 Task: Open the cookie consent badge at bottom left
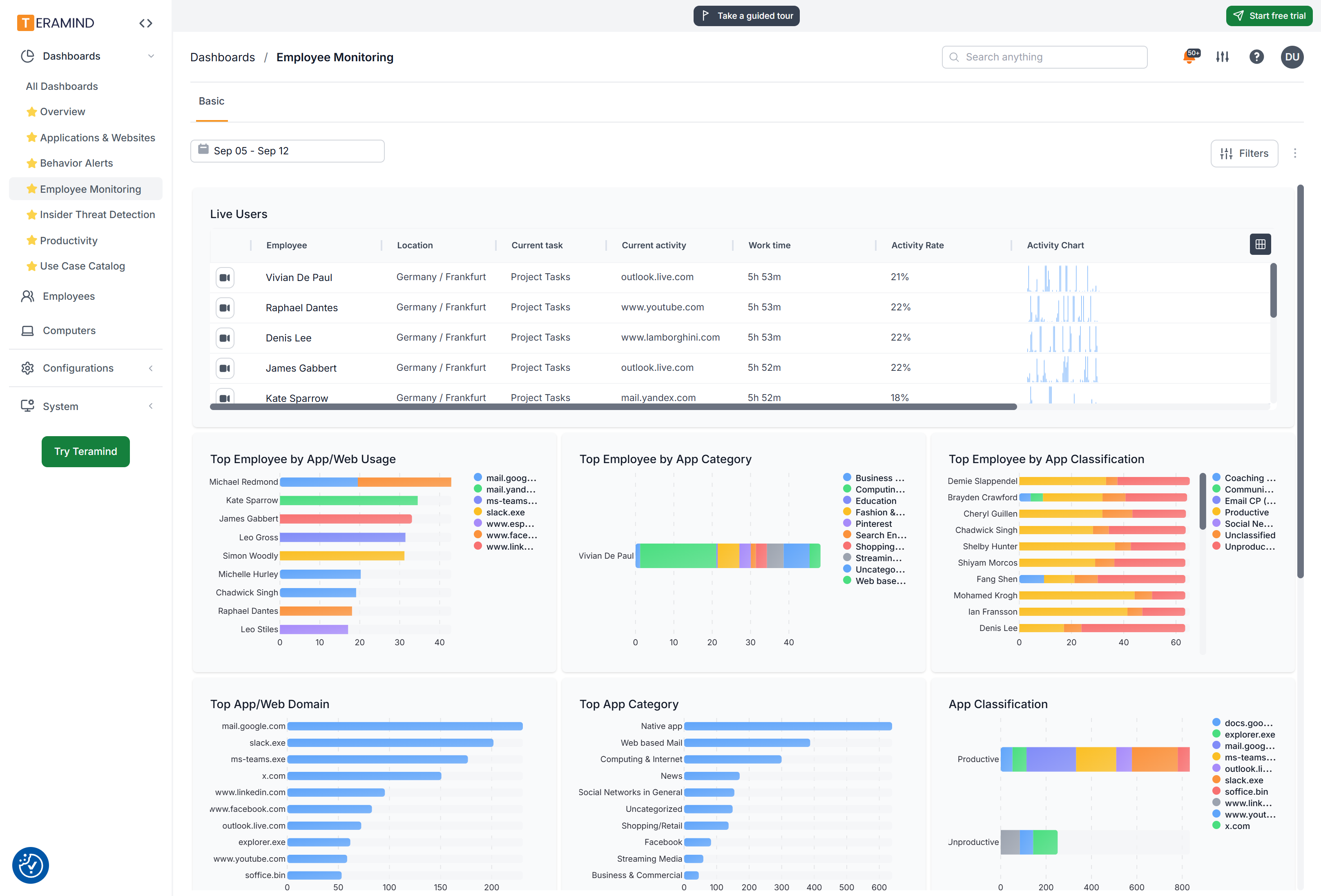click(30, 865)
